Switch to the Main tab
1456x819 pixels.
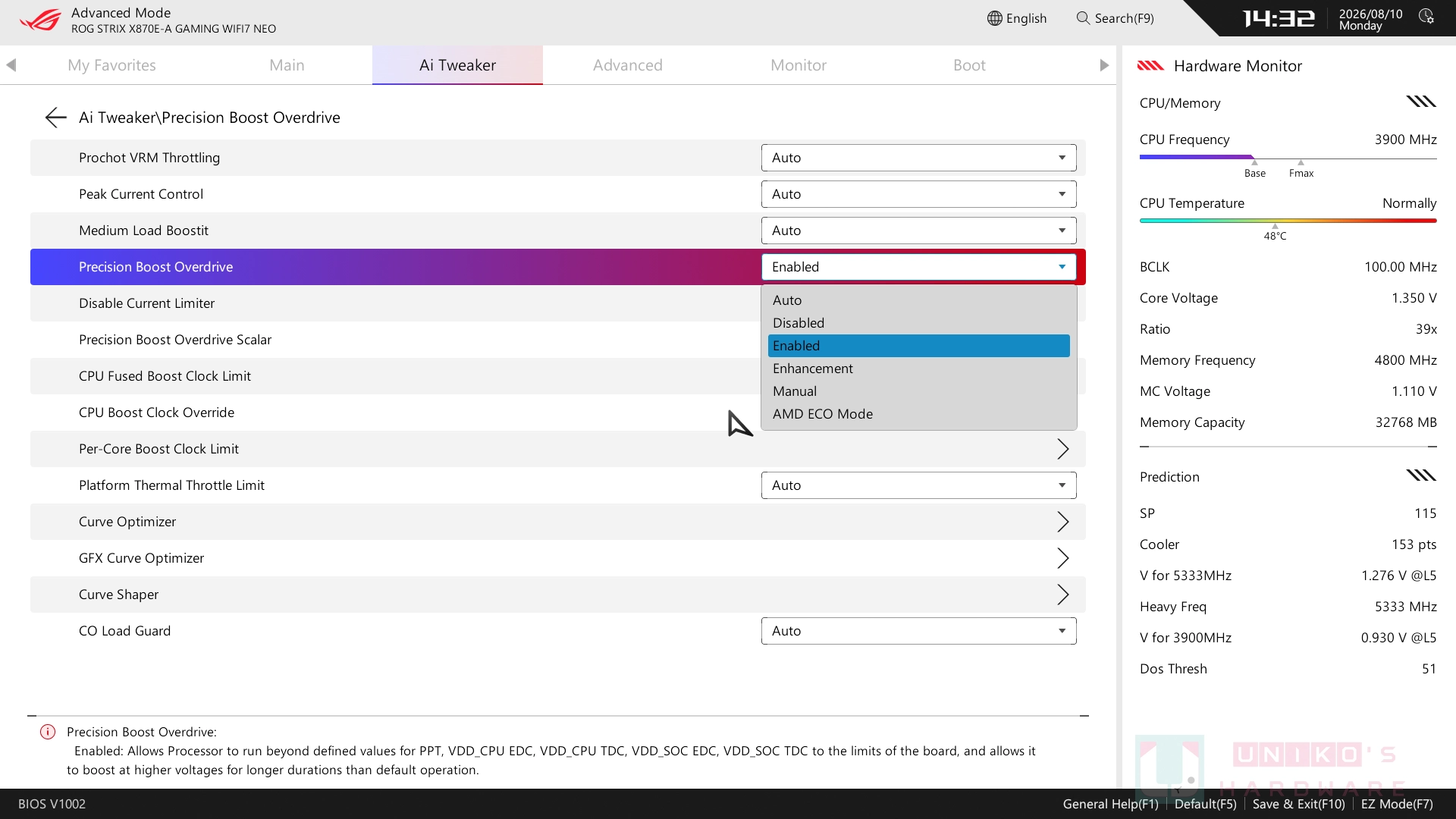(287, 65)
